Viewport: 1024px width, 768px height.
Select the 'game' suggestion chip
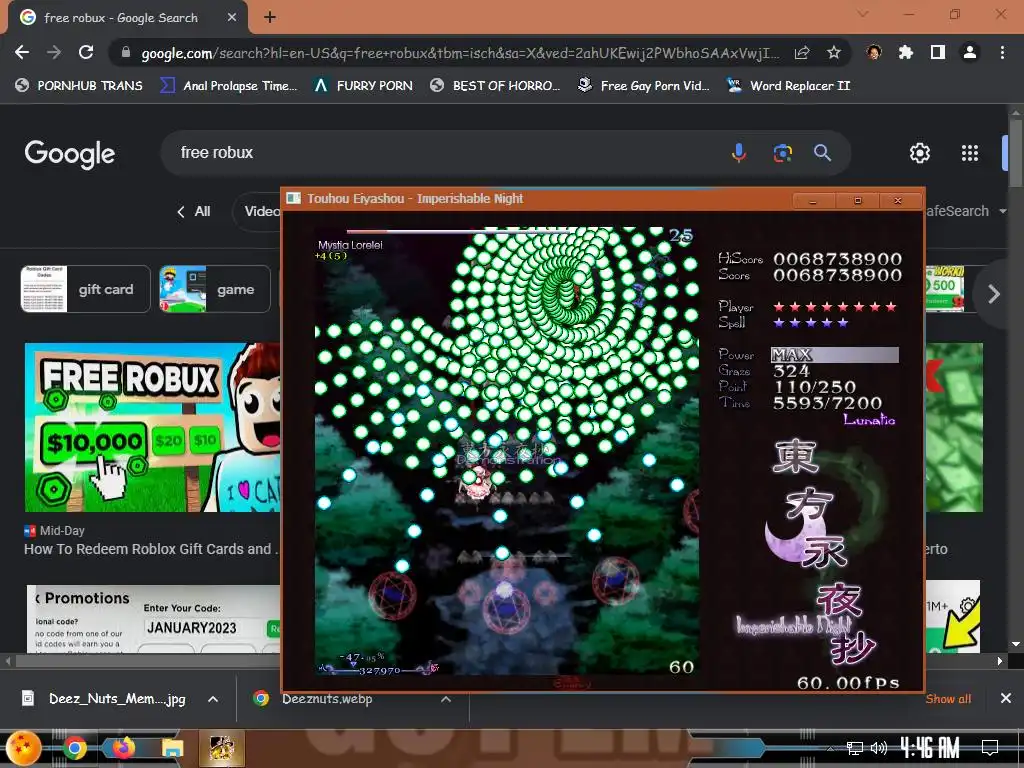[x=215, y=289]
